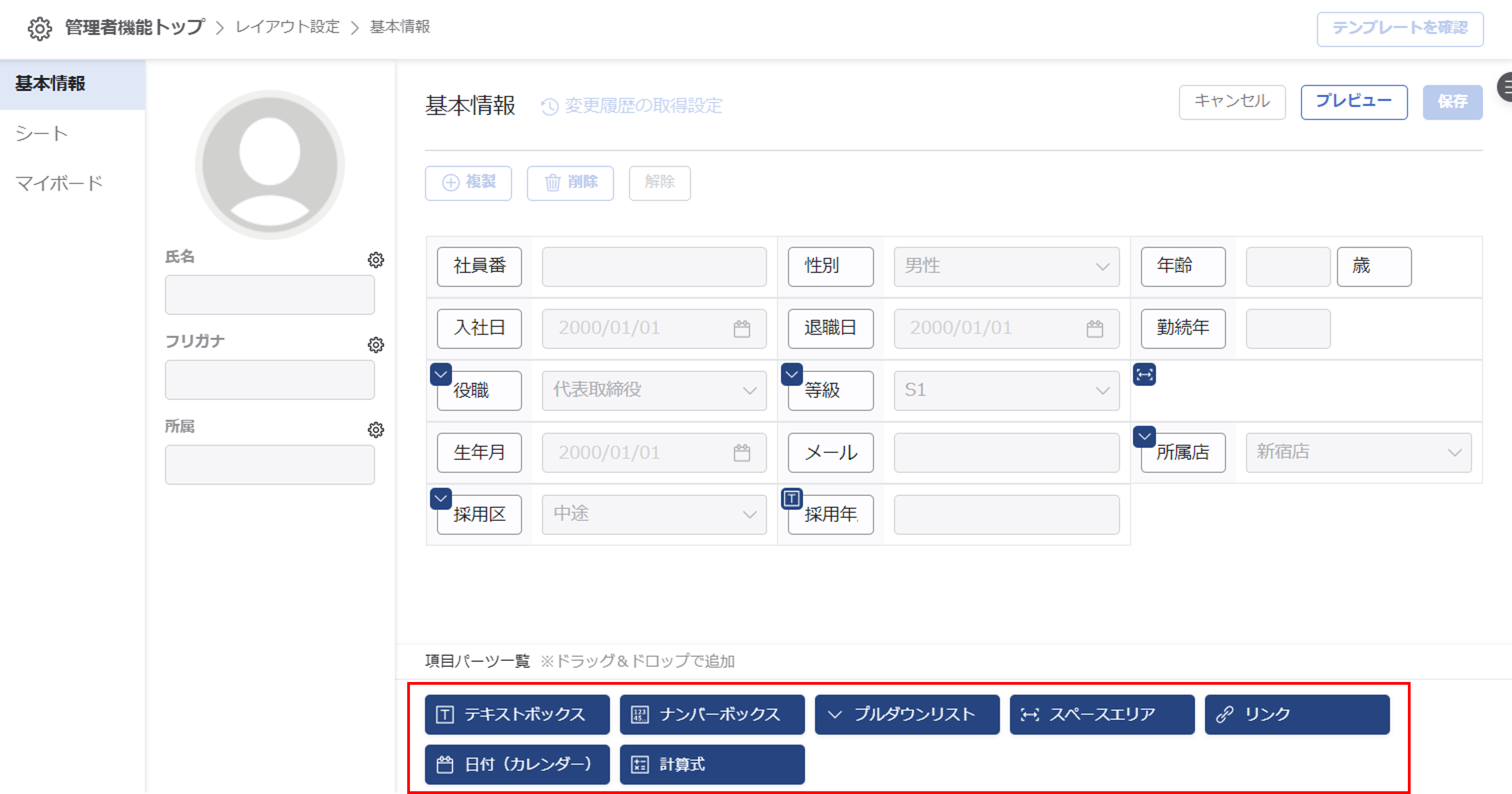Image resolution: width=1512 pixels, height=794 pixels.
Task: Click gear icon next to 所属 field
Action: (376, 429)
